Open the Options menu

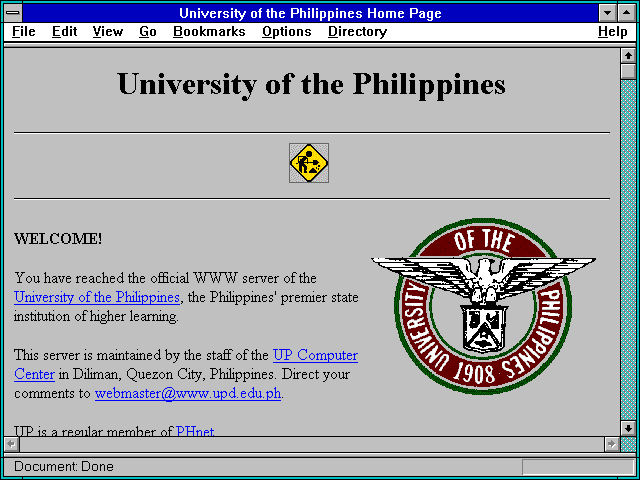click(x=287, y=31)
